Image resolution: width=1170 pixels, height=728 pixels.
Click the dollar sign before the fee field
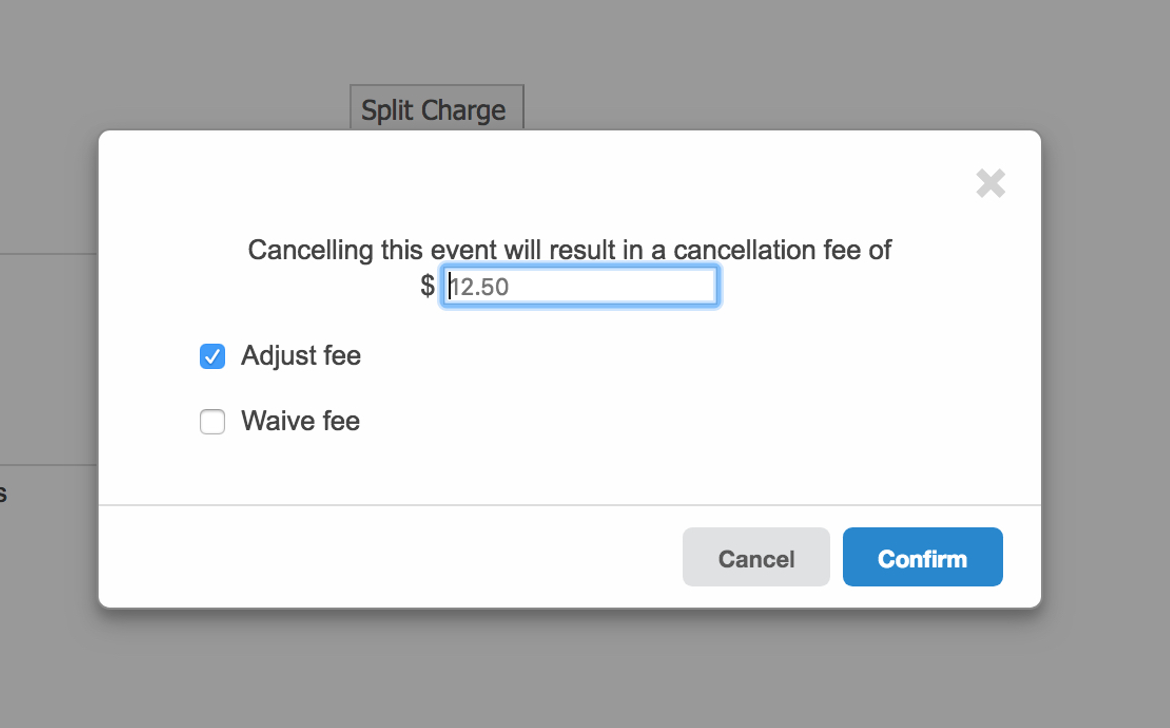pos(428,287)
